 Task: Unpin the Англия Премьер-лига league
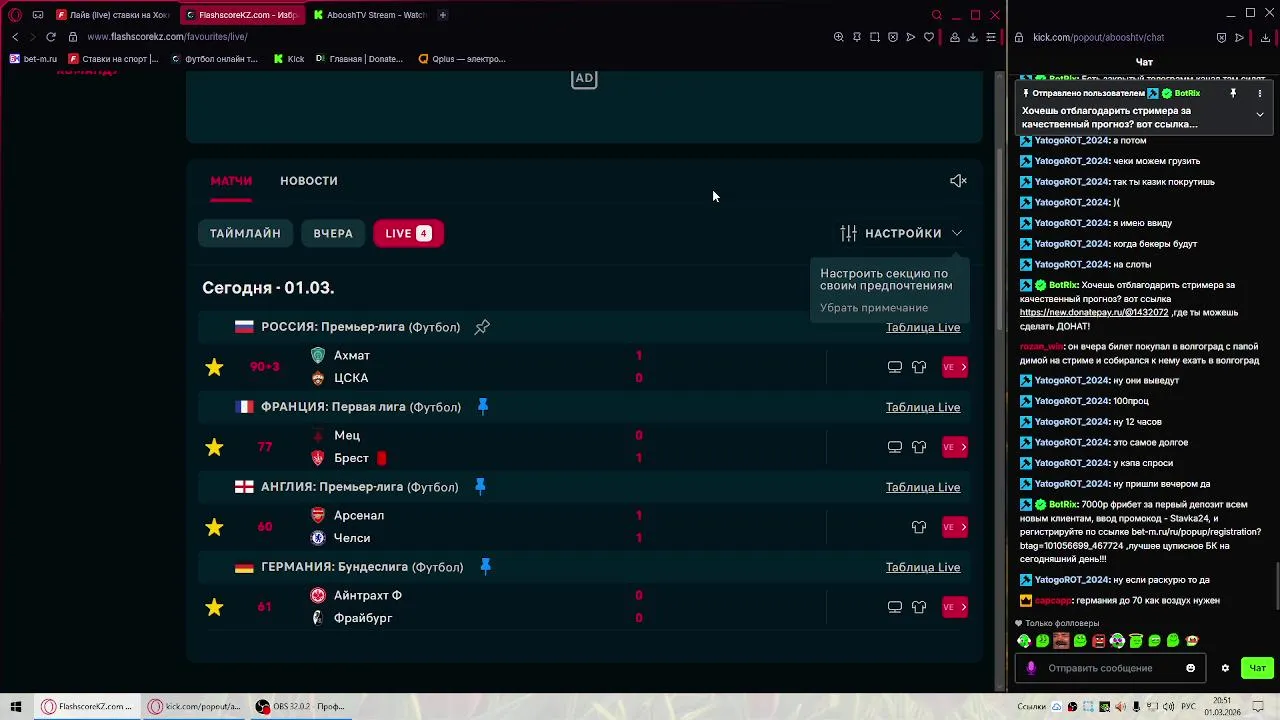pos(480,486)
